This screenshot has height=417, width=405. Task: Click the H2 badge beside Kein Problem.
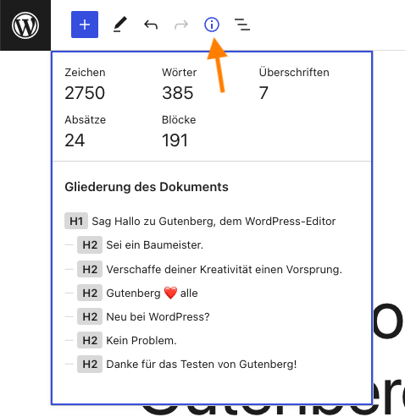pyautogui.click(x=90, y=340)
